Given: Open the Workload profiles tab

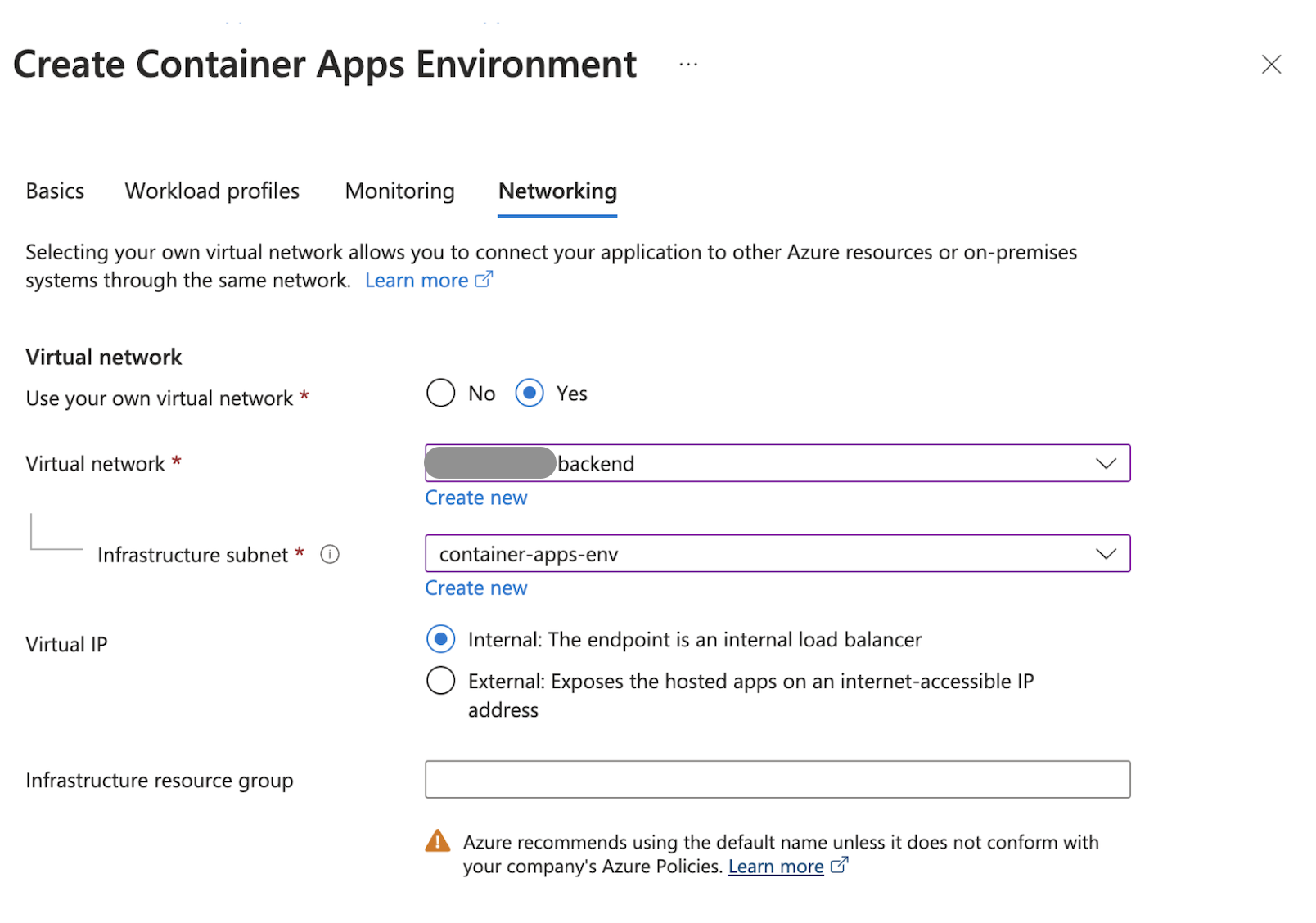Looking at the screenshot, I should [x=212, y=191].
